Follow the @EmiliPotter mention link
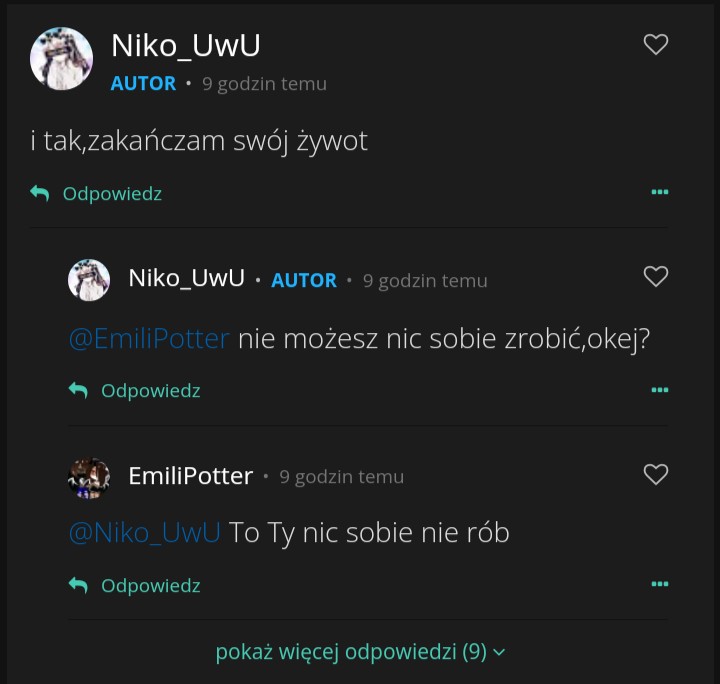This screenshot has width=720, height=684. coord(149,339)
